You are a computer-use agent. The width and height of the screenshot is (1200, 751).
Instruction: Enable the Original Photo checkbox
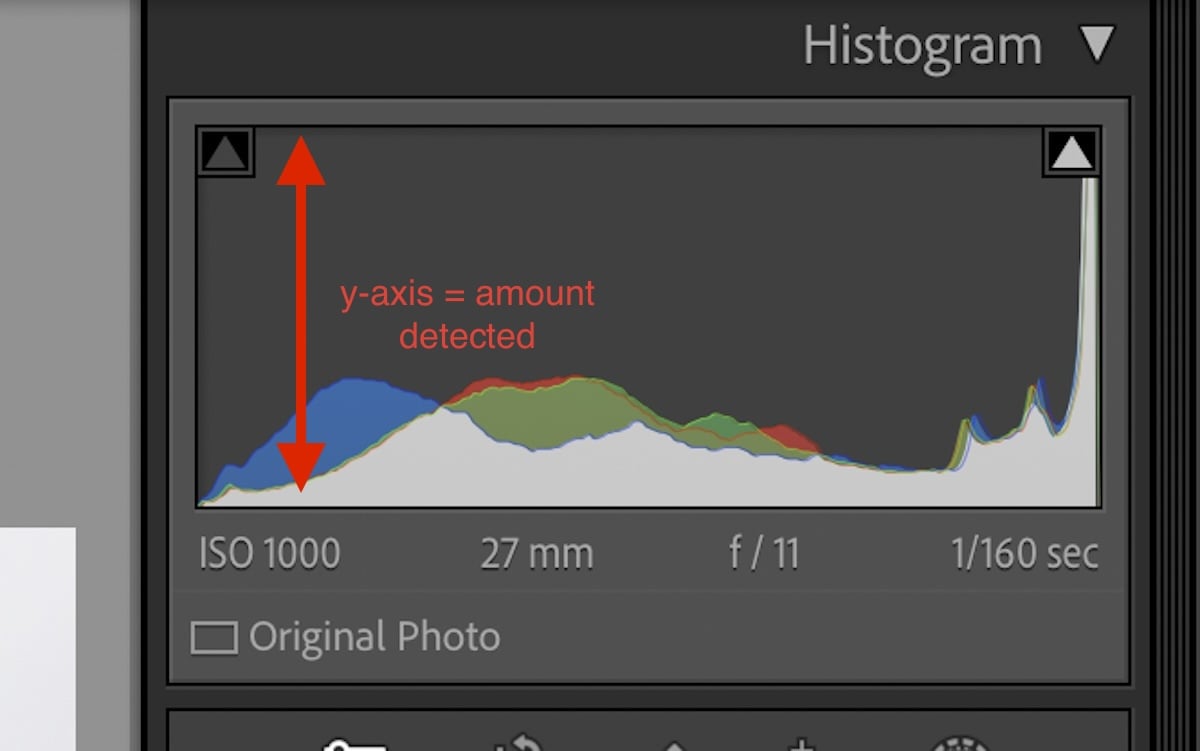[215, 636]
